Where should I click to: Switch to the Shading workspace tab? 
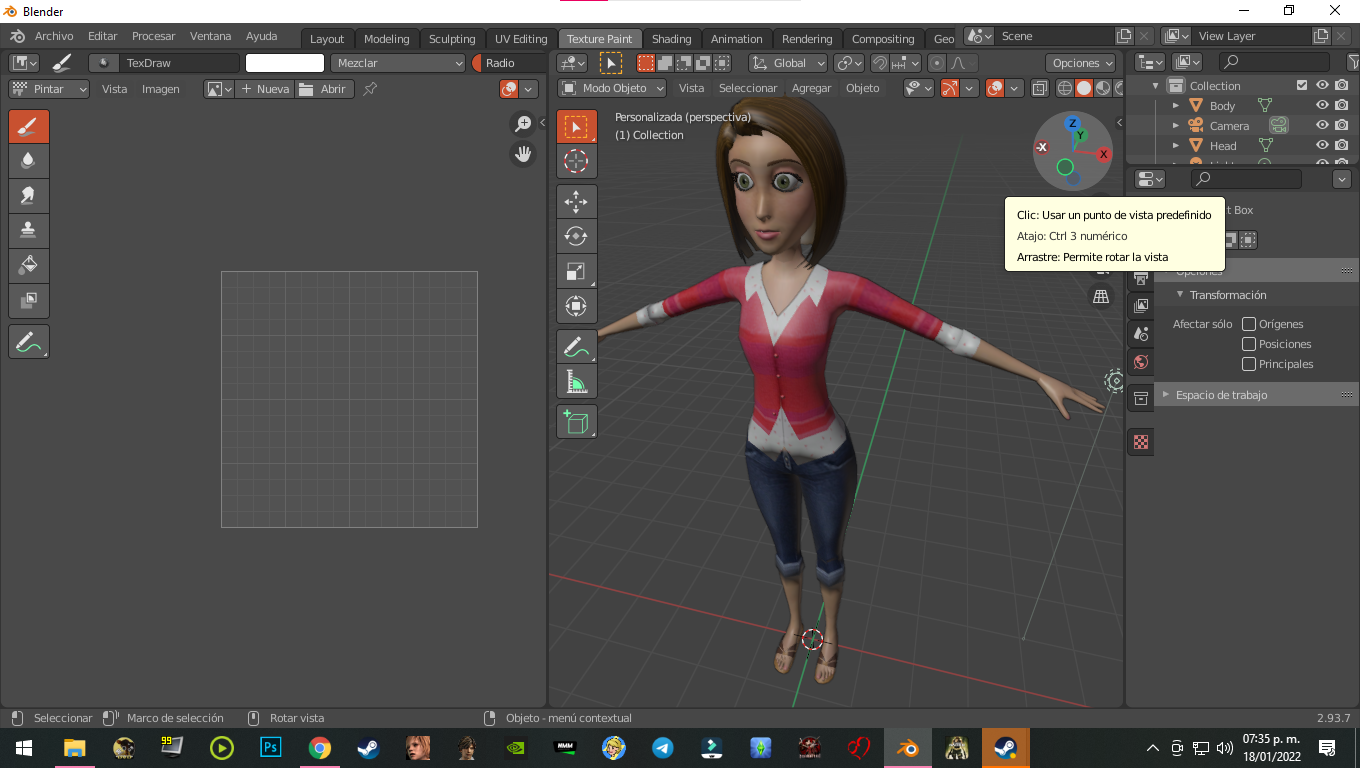click(671, 38)
